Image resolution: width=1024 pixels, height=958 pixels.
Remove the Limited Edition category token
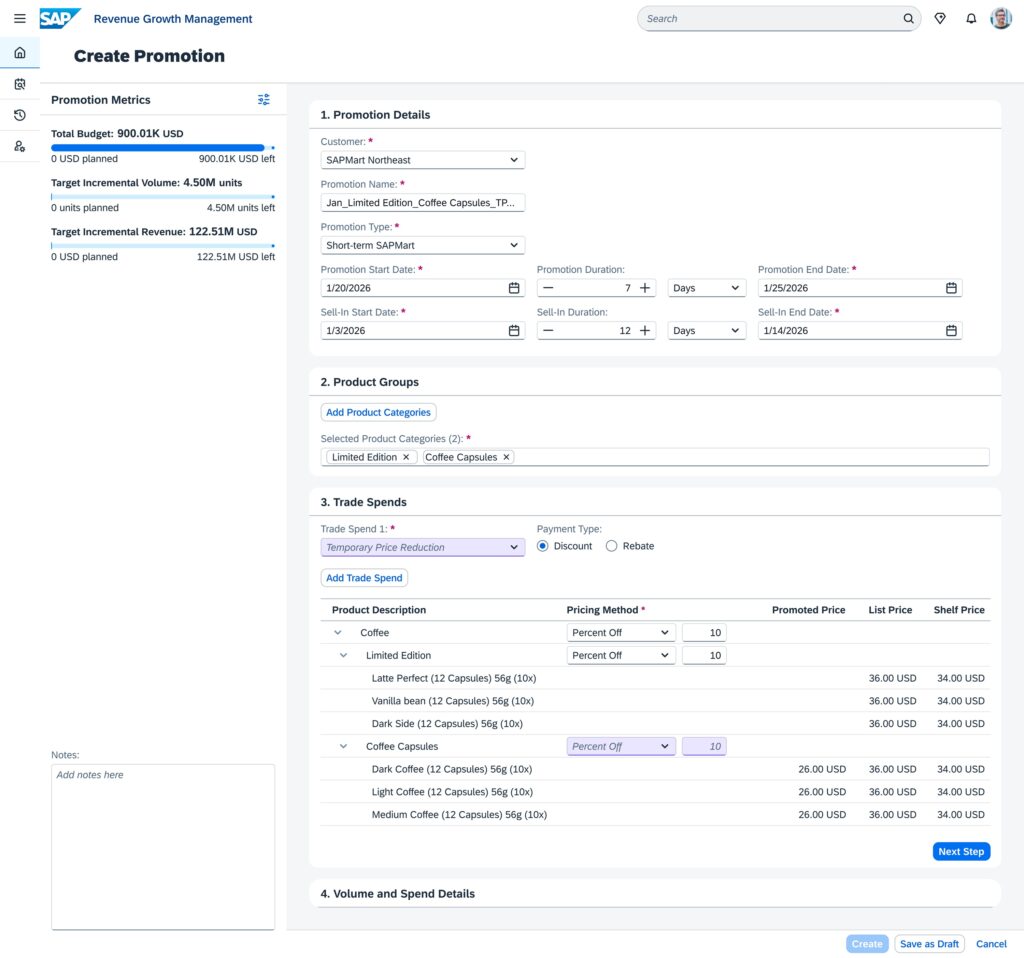406,457
